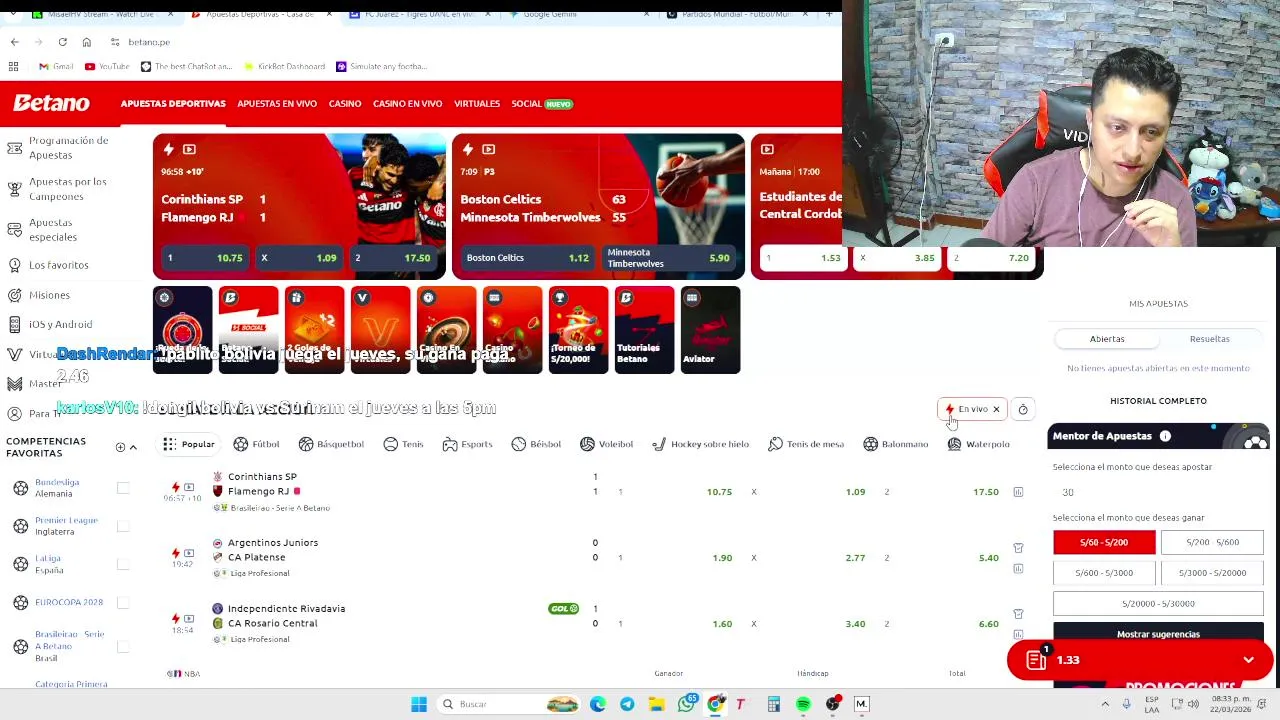Click the Betano logo

51,103
